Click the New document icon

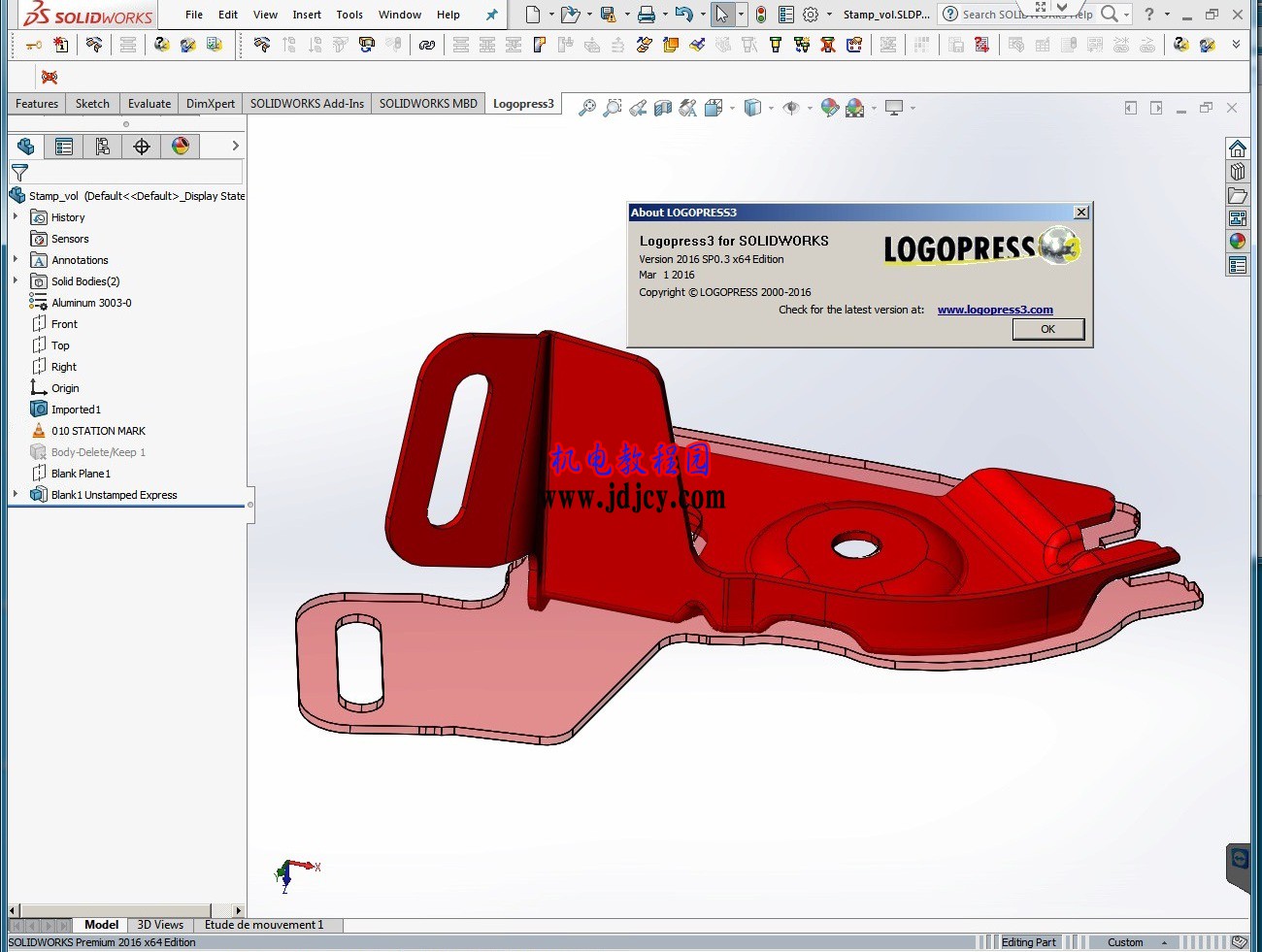pyautogui.click(x=533, y=15)
